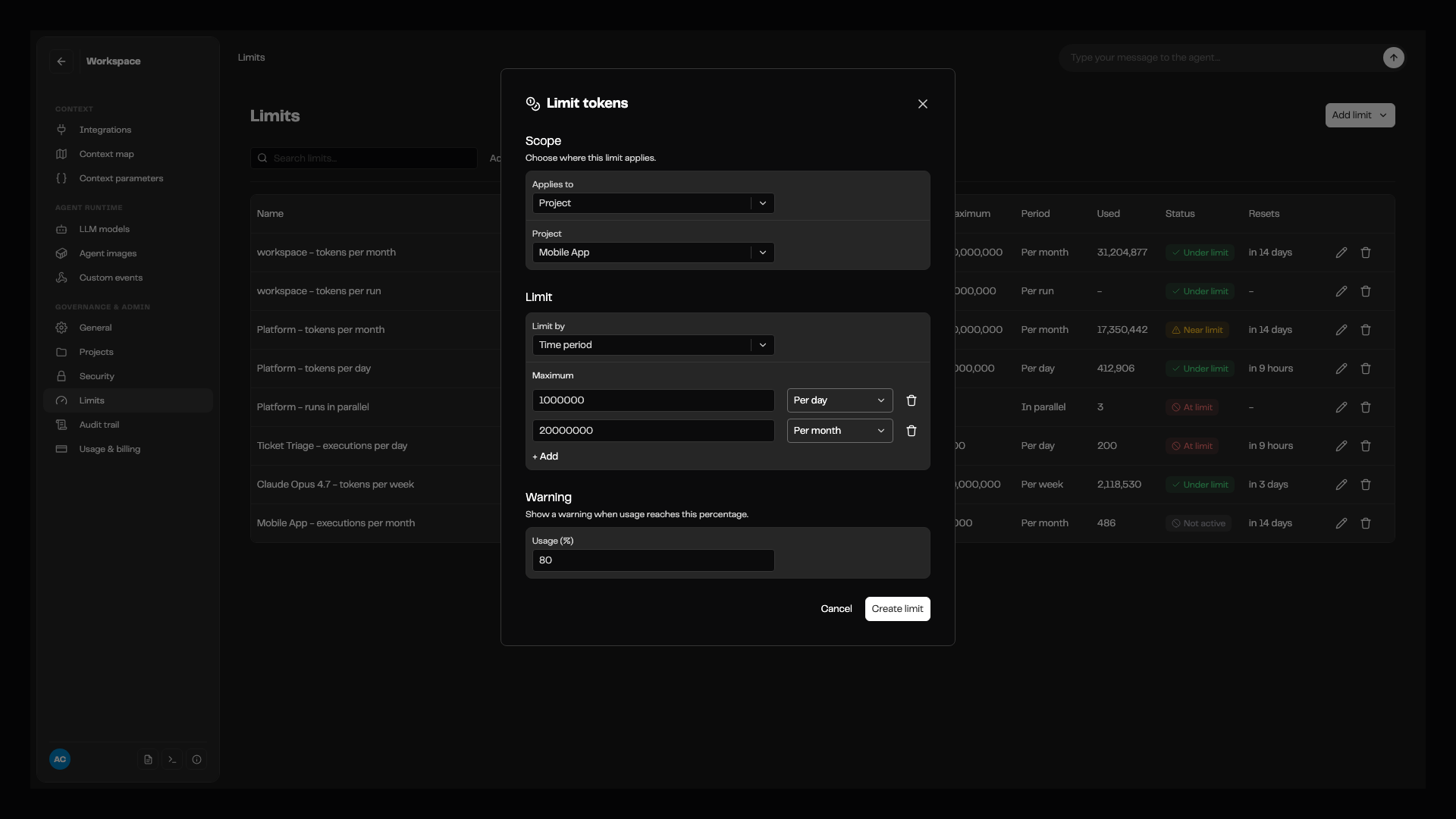Viewport: 1456px width, 819px height.
Task: Go back using the Workspace arrow
Action: pos(61,61)
